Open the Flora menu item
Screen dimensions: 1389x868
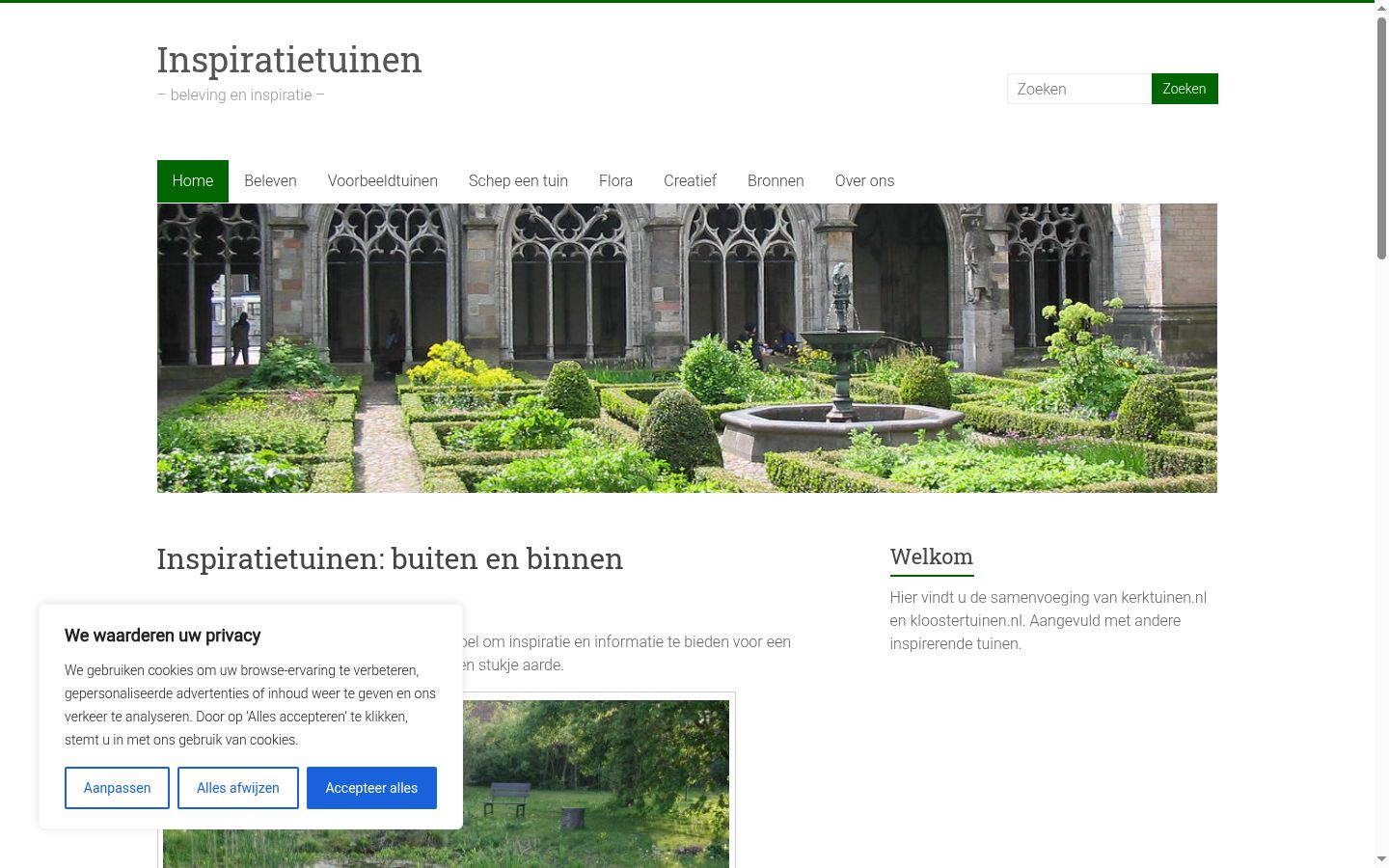click(615, 181)
